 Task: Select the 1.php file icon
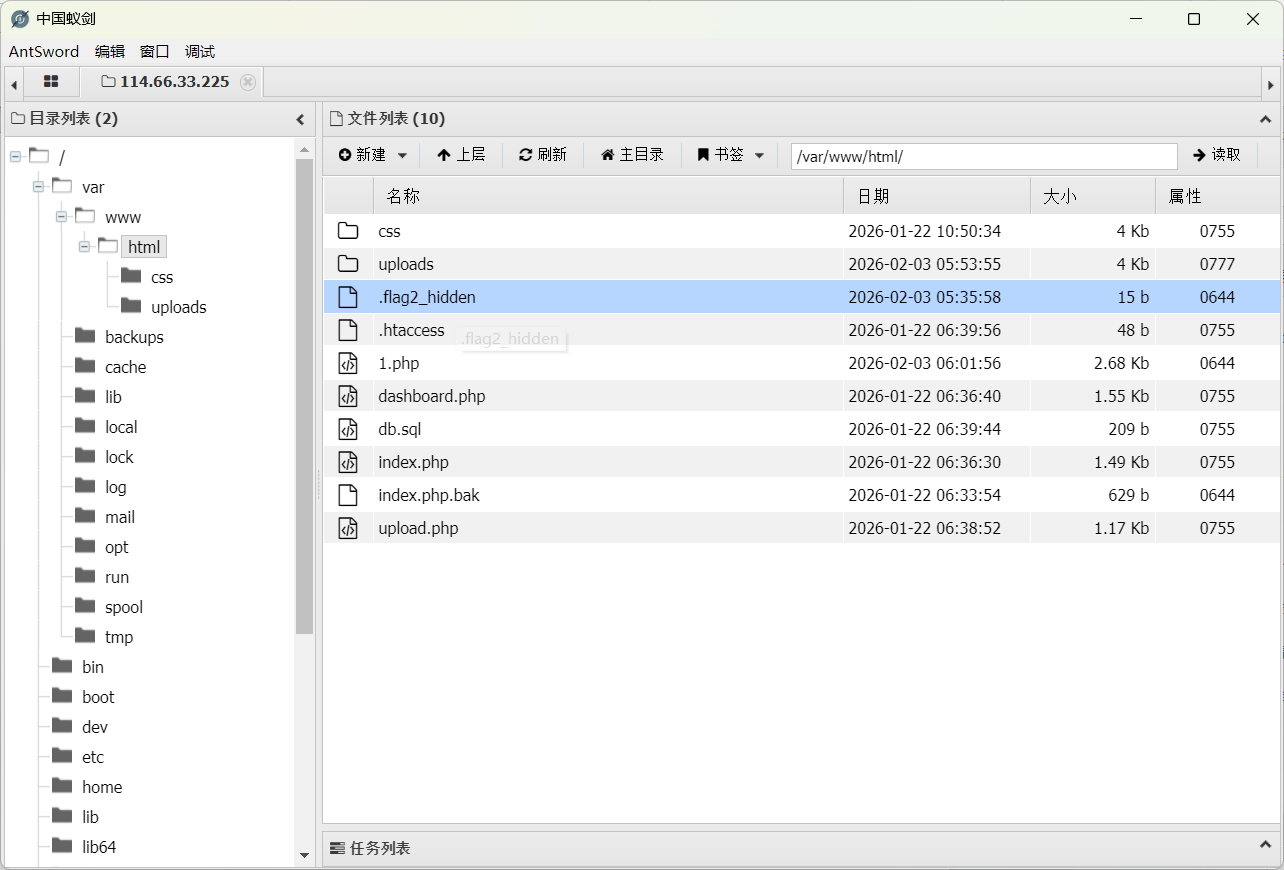pyautogui.click(x=348, y=363)
